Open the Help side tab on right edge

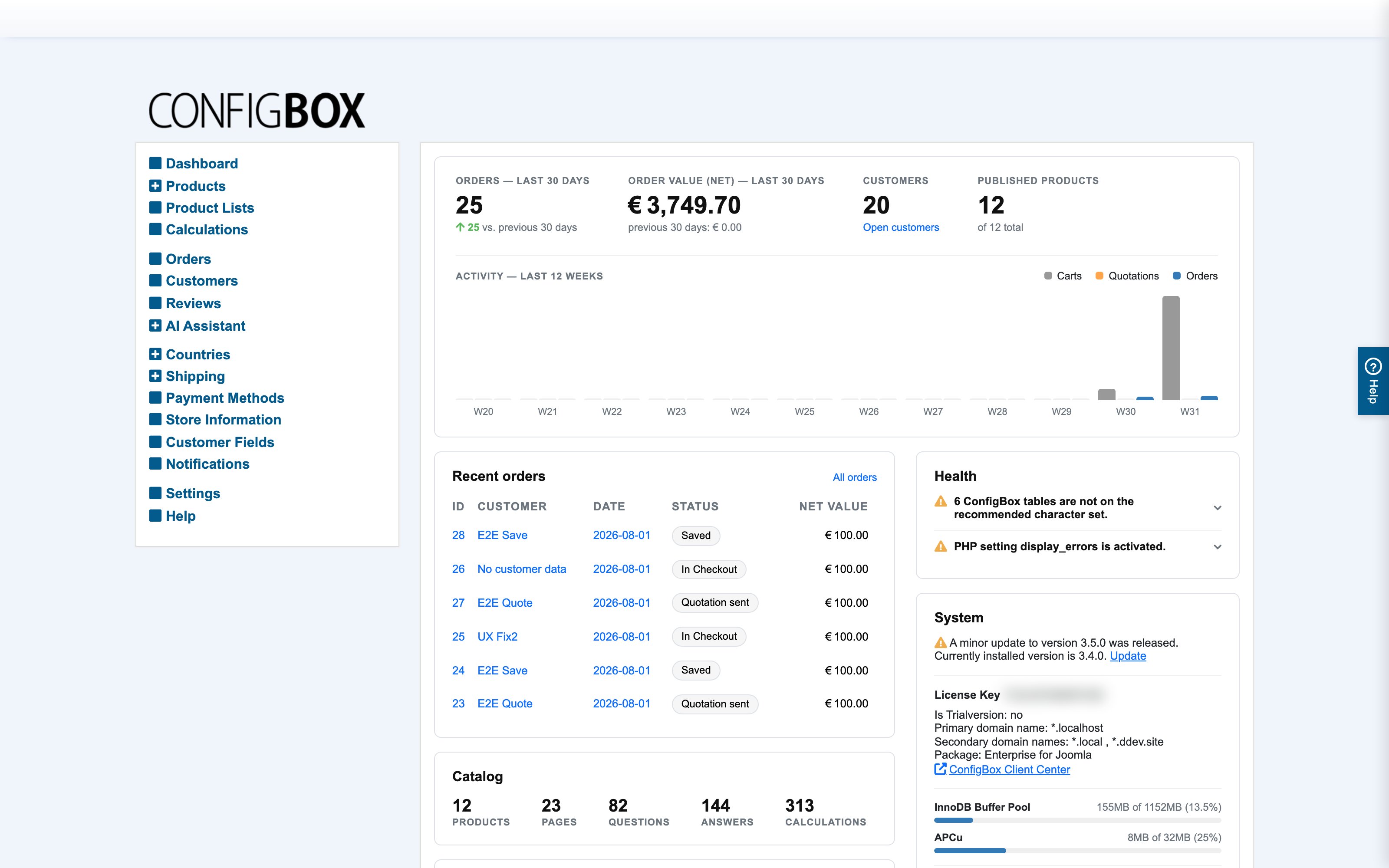tap(1373, 381)
